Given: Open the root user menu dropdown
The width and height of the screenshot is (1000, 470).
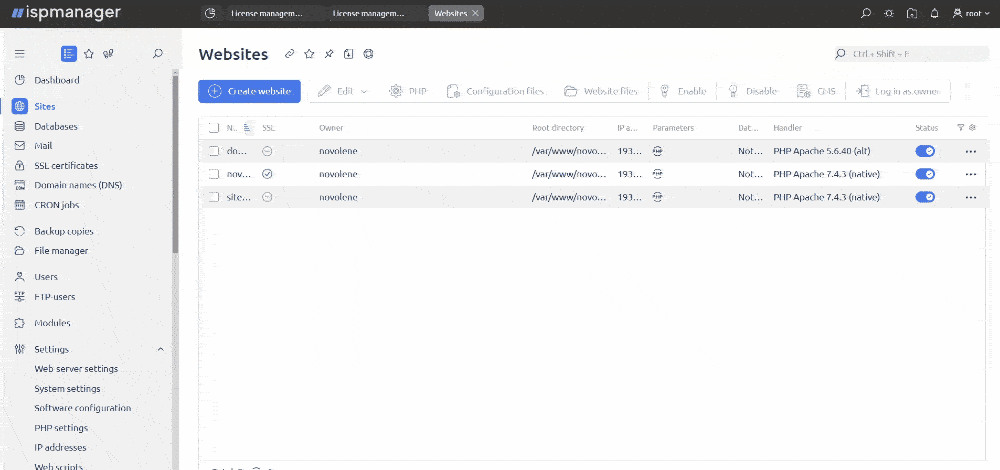Looking at the screenshot, I should [971, 13].
